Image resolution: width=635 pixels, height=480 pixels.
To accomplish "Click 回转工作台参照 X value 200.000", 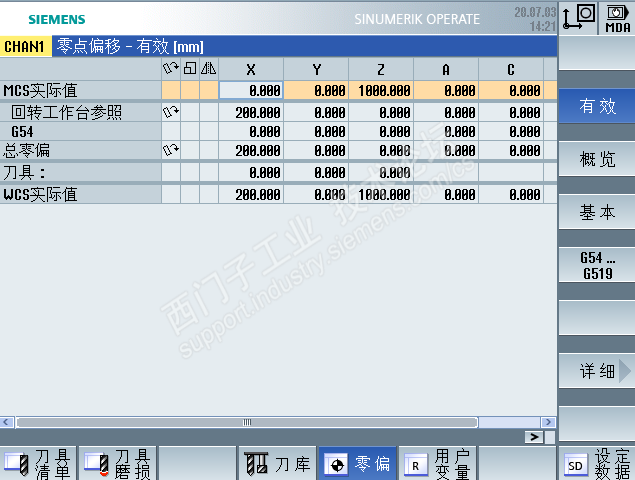I will click(x=251, y=112).
